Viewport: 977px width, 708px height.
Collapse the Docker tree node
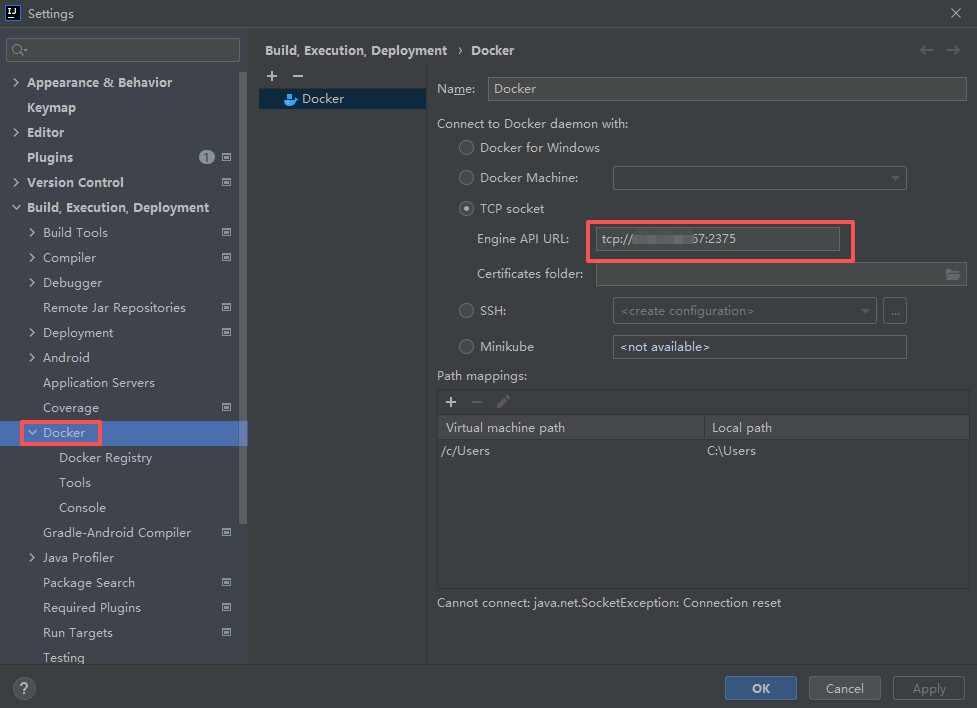[x=32, y=433]
